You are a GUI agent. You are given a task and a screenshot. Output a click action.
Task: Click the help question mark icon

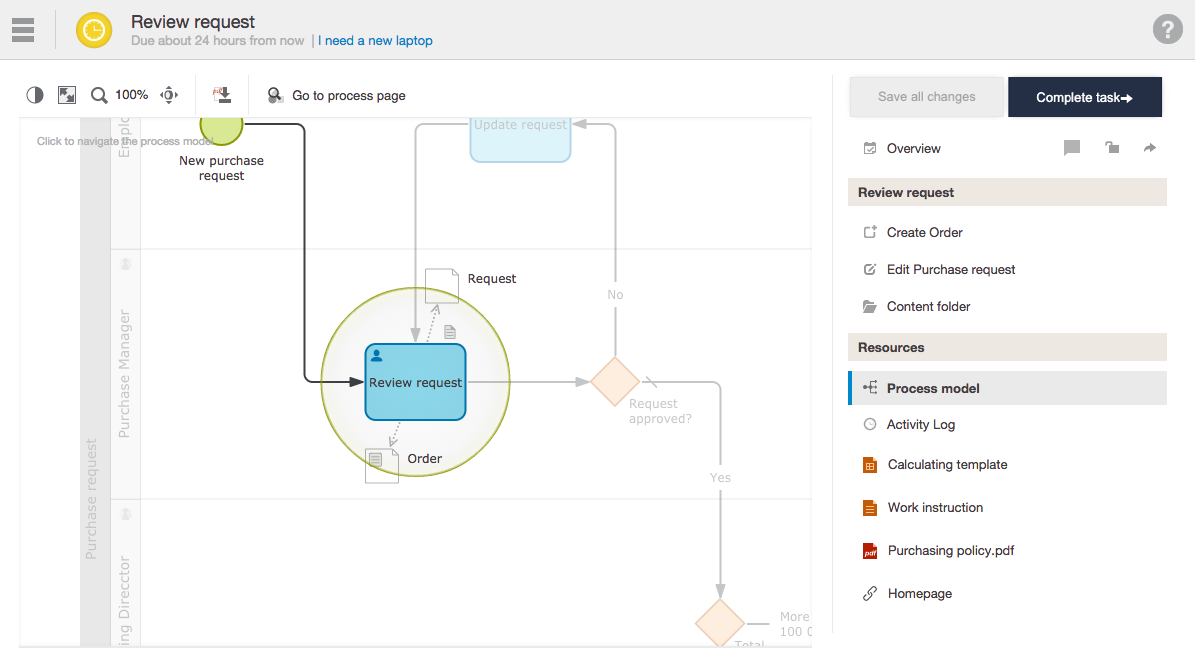[1167, 29]
